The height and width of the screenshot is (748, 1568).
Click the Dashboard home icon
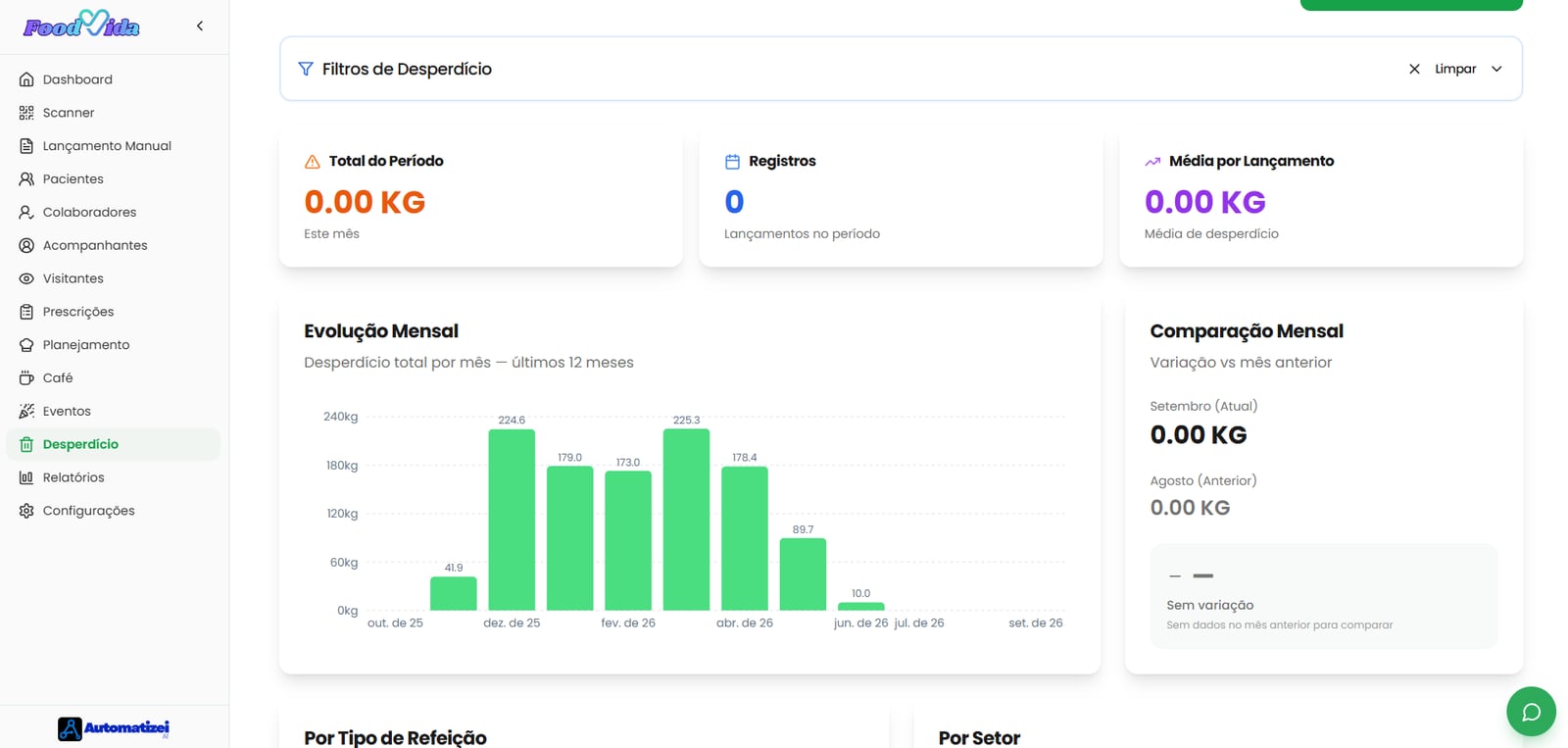[26, 79]
